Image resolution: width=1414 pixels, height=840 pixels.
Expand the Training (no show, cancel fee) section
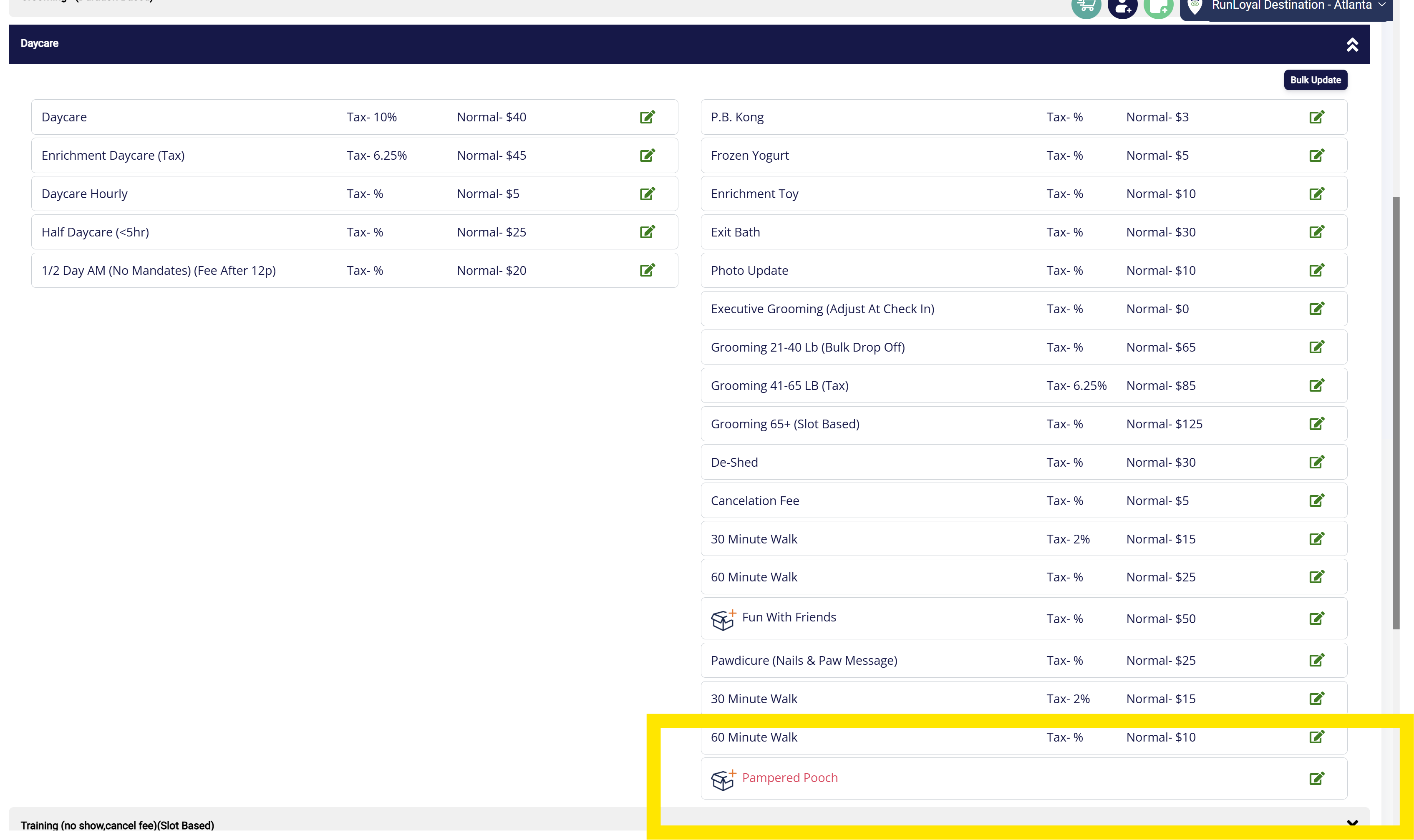coord(1352,824)
